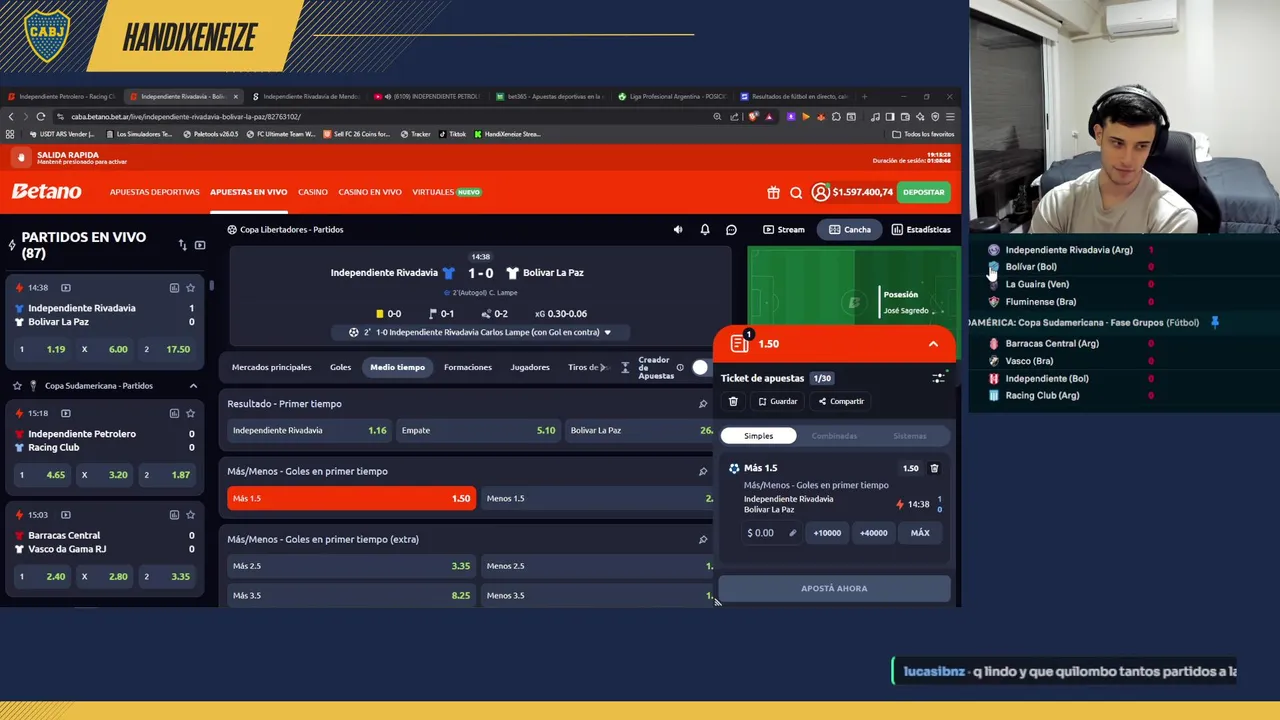
Task: Favorite the Independiente Rivadavia match with the star
Action: (x=190, y=288)
